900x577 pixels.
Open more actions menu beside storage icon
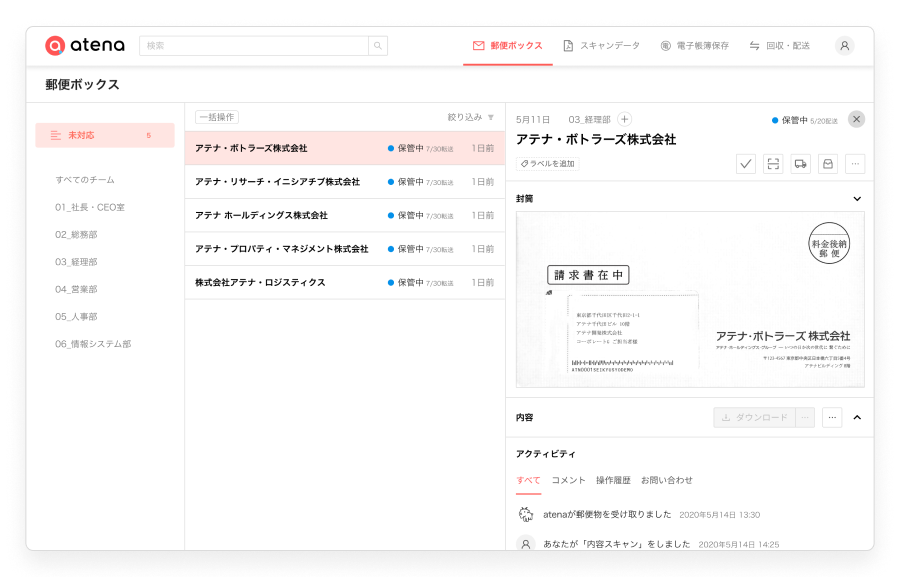point(855,164)
